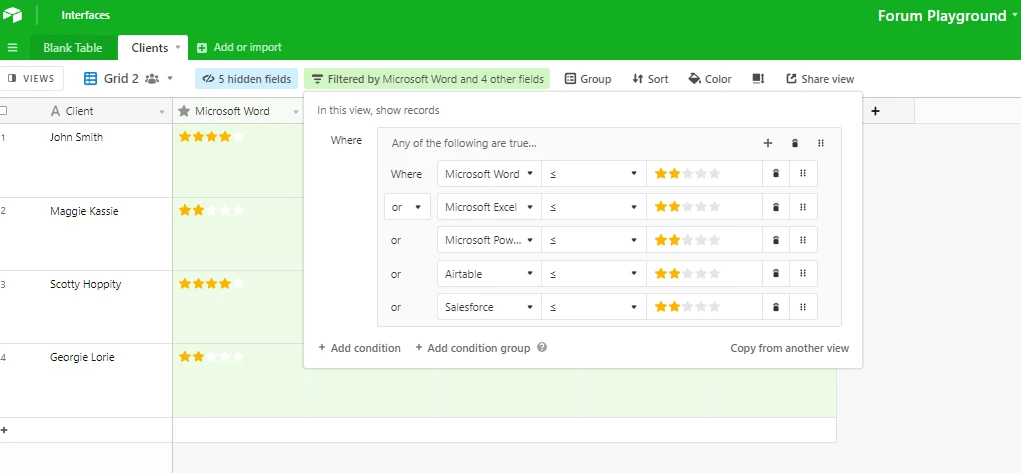Click Add or import
This screenshot has width=1021, height=473.
240,48
